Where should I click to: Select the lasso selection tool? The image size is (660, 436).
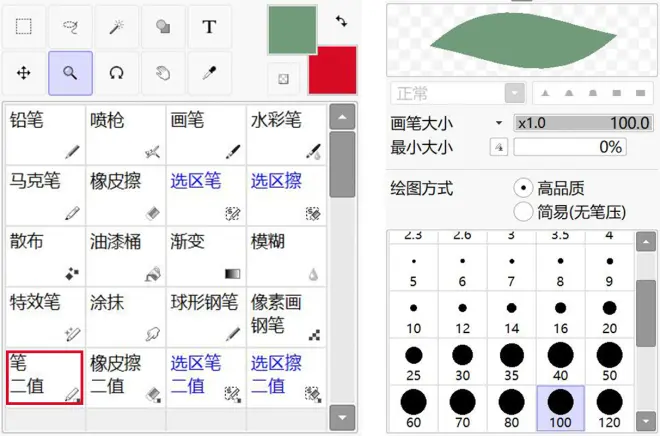tap(70, 27)
